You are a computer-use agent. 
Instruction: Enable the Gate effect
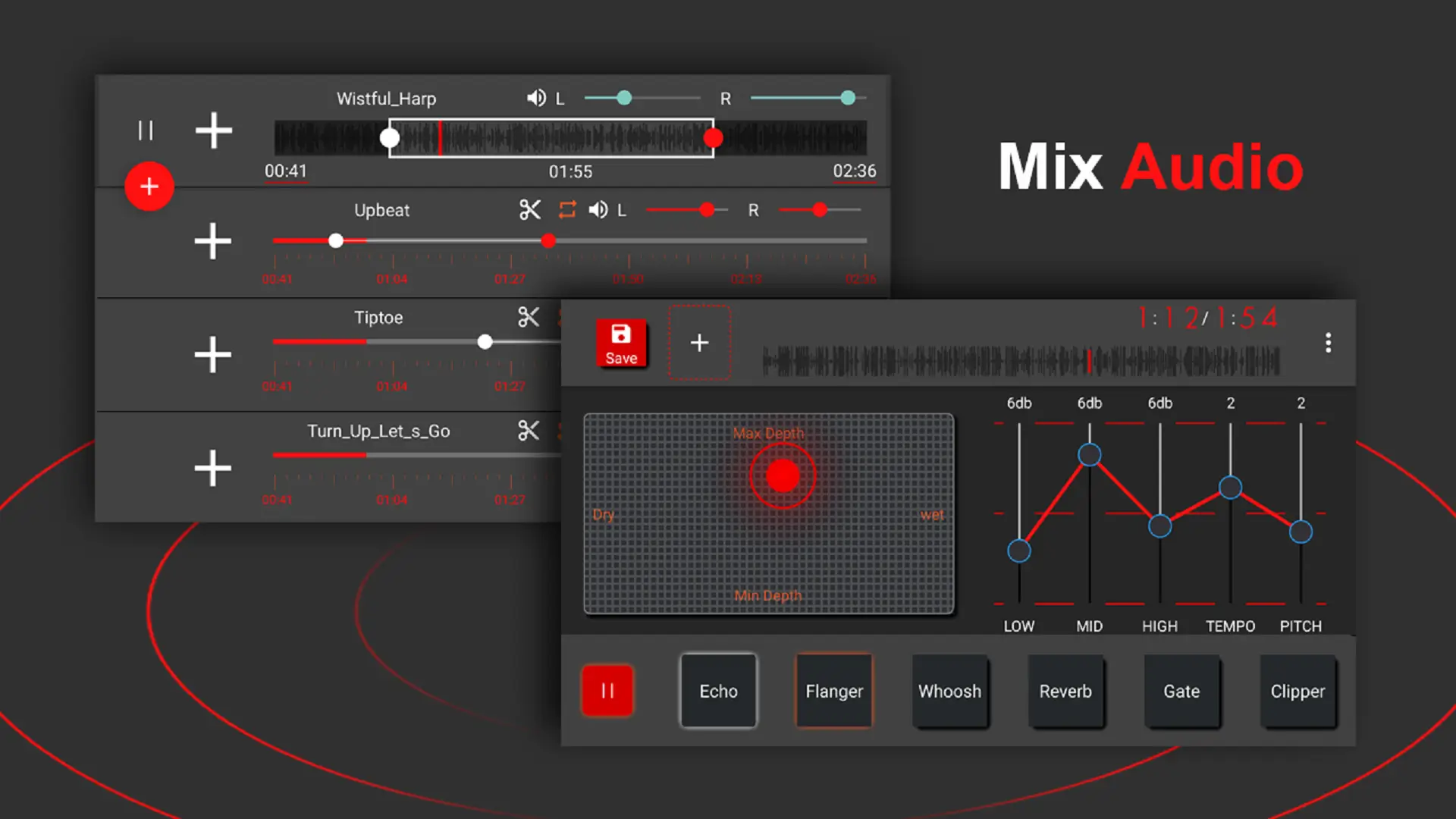(1181, 691)
